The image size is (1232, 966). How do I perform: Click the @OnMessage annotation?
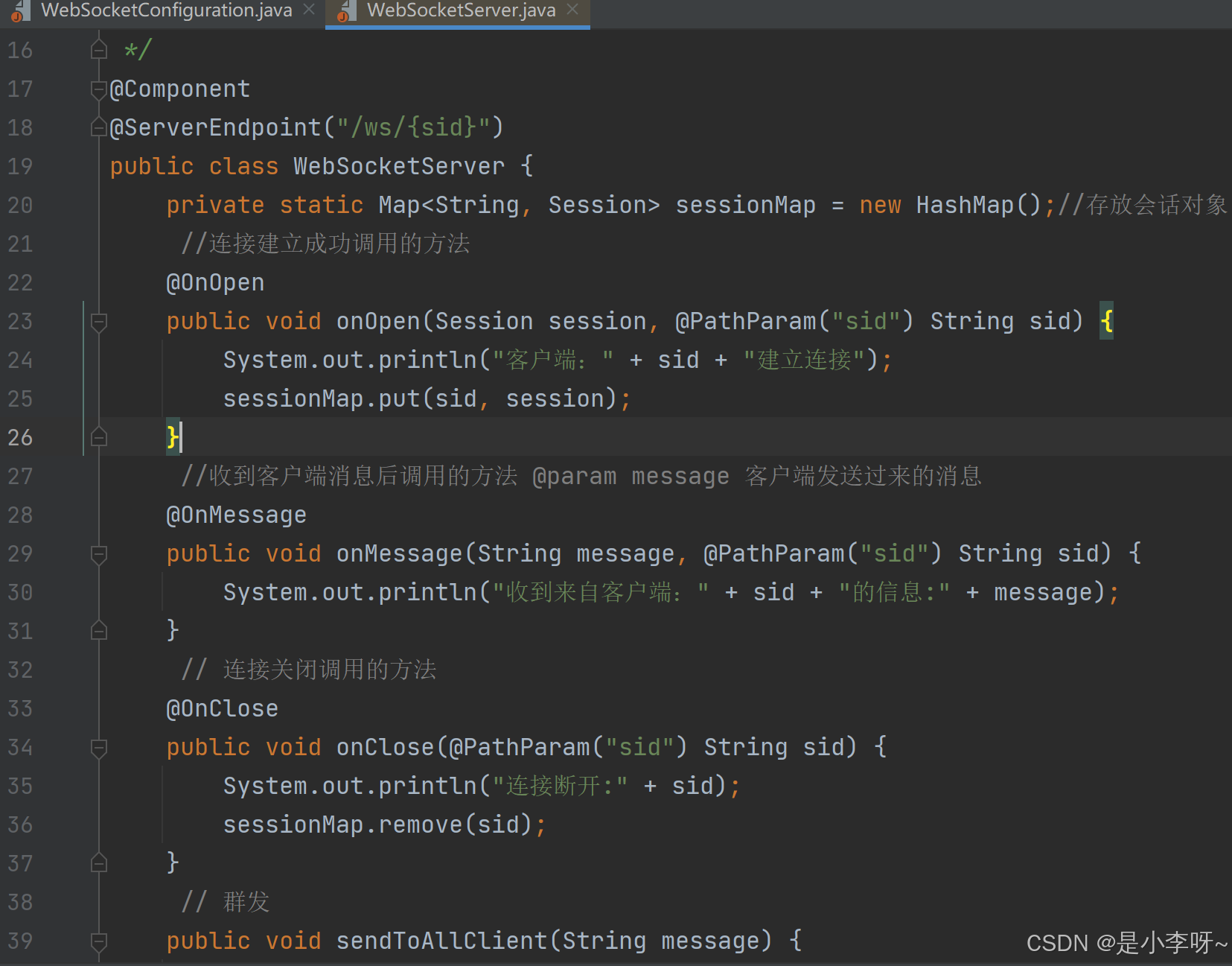pyautogui.click(x=236, y=515)
